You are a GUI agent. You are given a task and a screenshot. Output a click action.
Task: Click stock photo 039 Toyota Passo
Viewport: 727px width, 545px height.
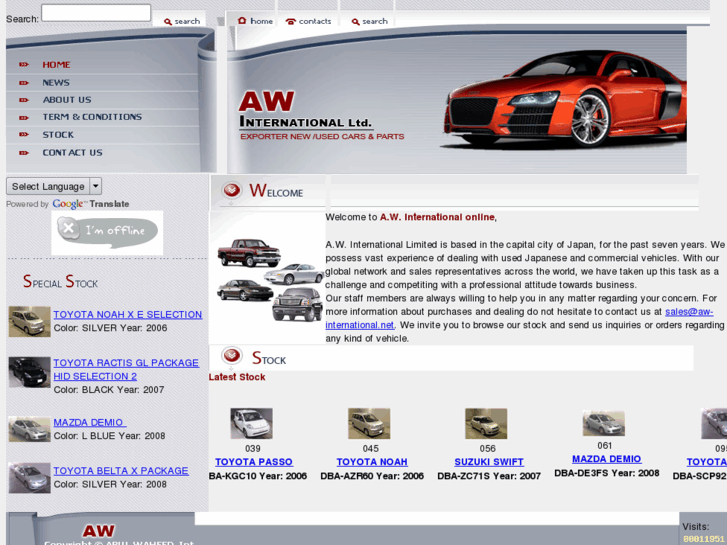[252, 423]
